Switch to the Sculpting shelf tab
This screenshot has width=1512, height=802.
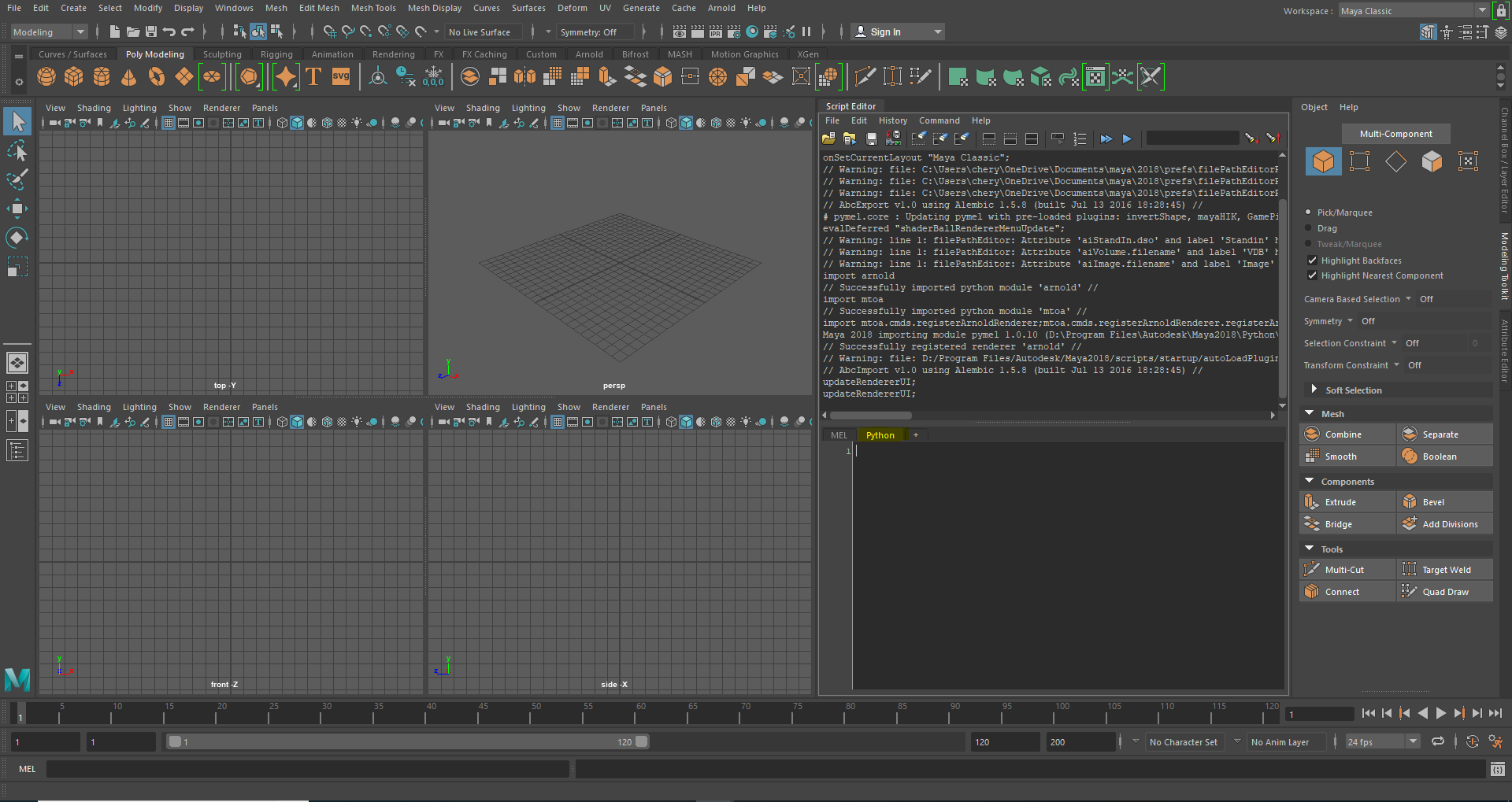coord(222,54)
